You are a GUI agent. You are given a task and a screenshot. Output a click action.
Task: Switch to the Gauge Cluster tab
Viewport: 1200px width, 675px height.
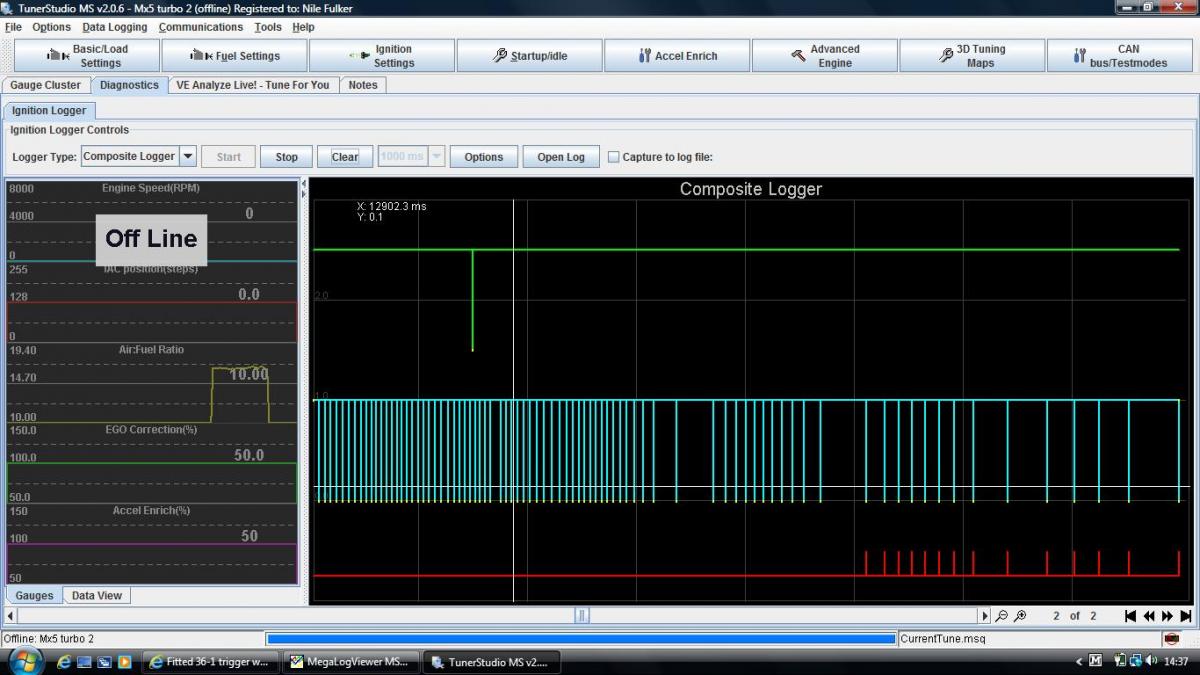pos(46,85)
